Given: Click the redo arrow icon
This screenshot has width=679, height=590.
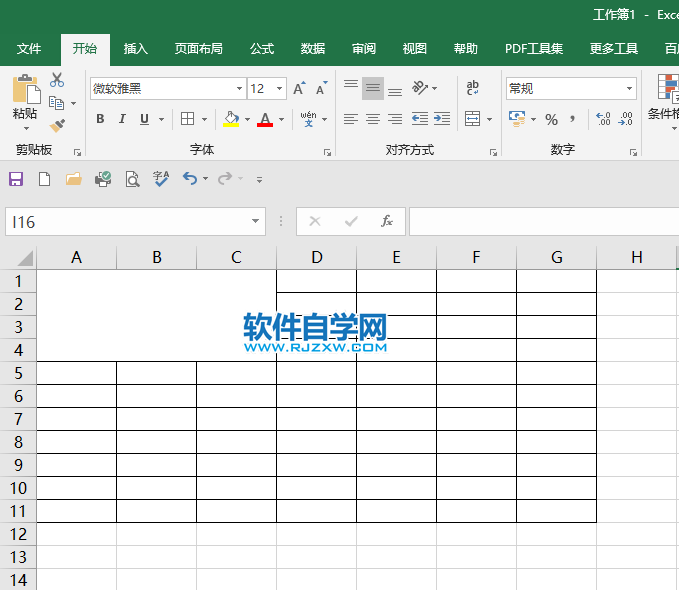Looking at the screenshot, I should click(x=225, y=178).
